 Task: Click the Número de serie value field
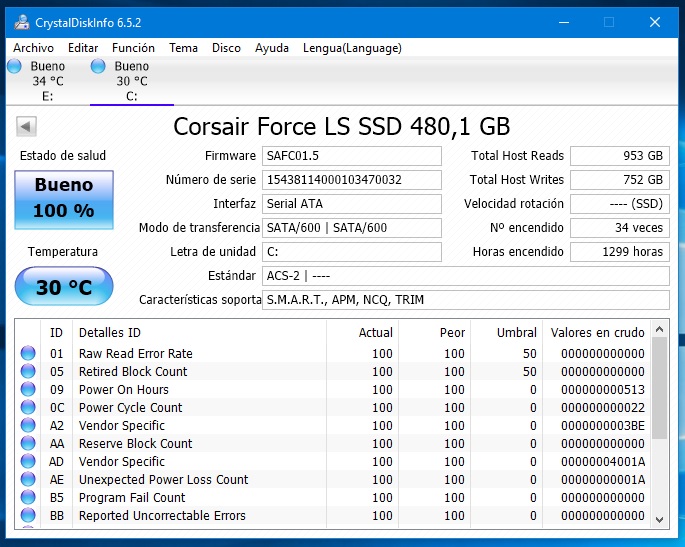[x=351, y=180]
